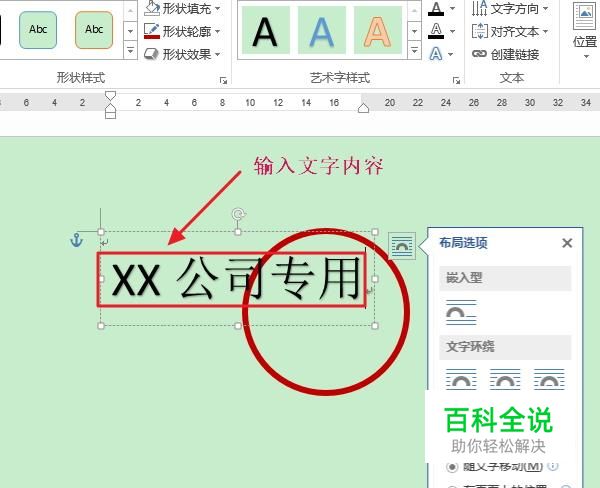This screenshot has height=488, width=600.
Task: Click the top-left resize handle of text box
Action: click(x=101, y=232)
